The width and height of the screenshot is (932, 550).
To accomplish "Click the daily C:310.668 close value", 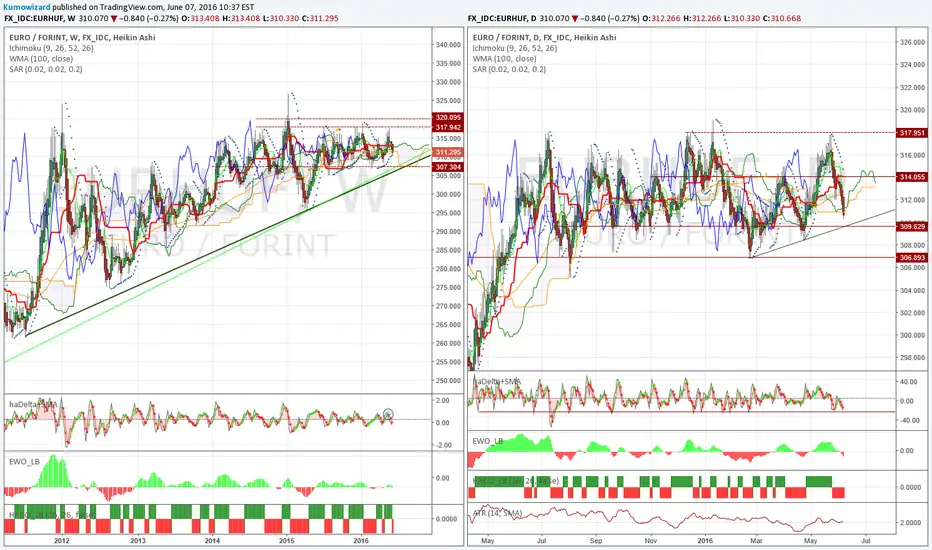I will click(x=782, y=18).
